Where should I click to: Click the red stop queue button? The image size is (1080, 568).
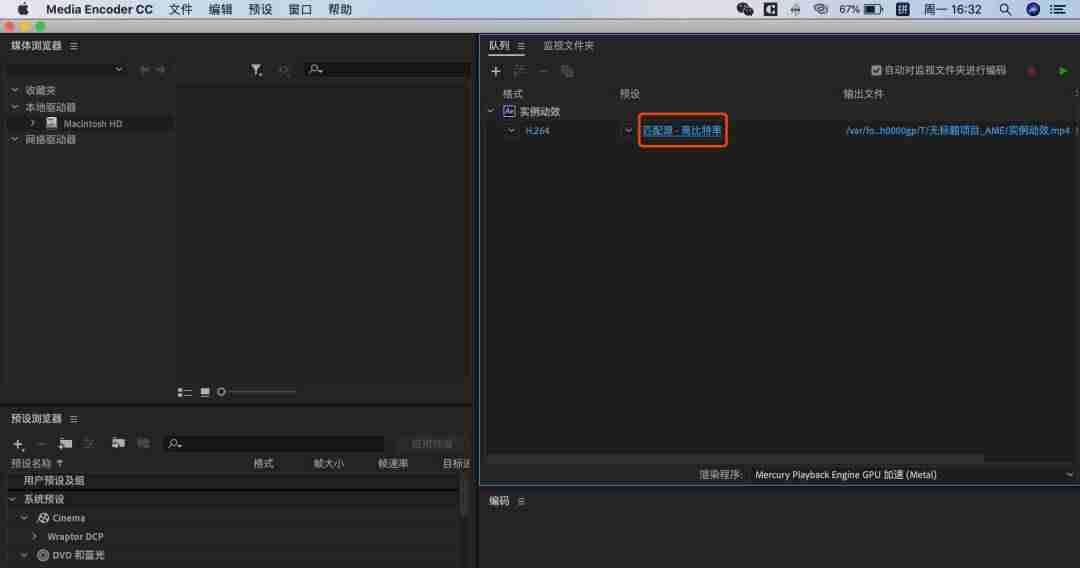(x=1032, y=71)
